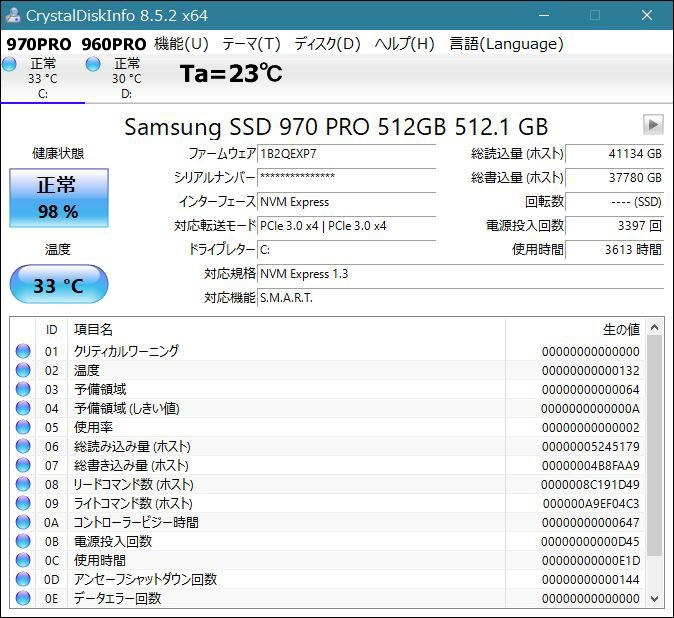Image resolution: width=674 pixels, height=618 pixels.
Task: Select the D: drive tab
Action: pyautogui.click(x=126, y=79)
